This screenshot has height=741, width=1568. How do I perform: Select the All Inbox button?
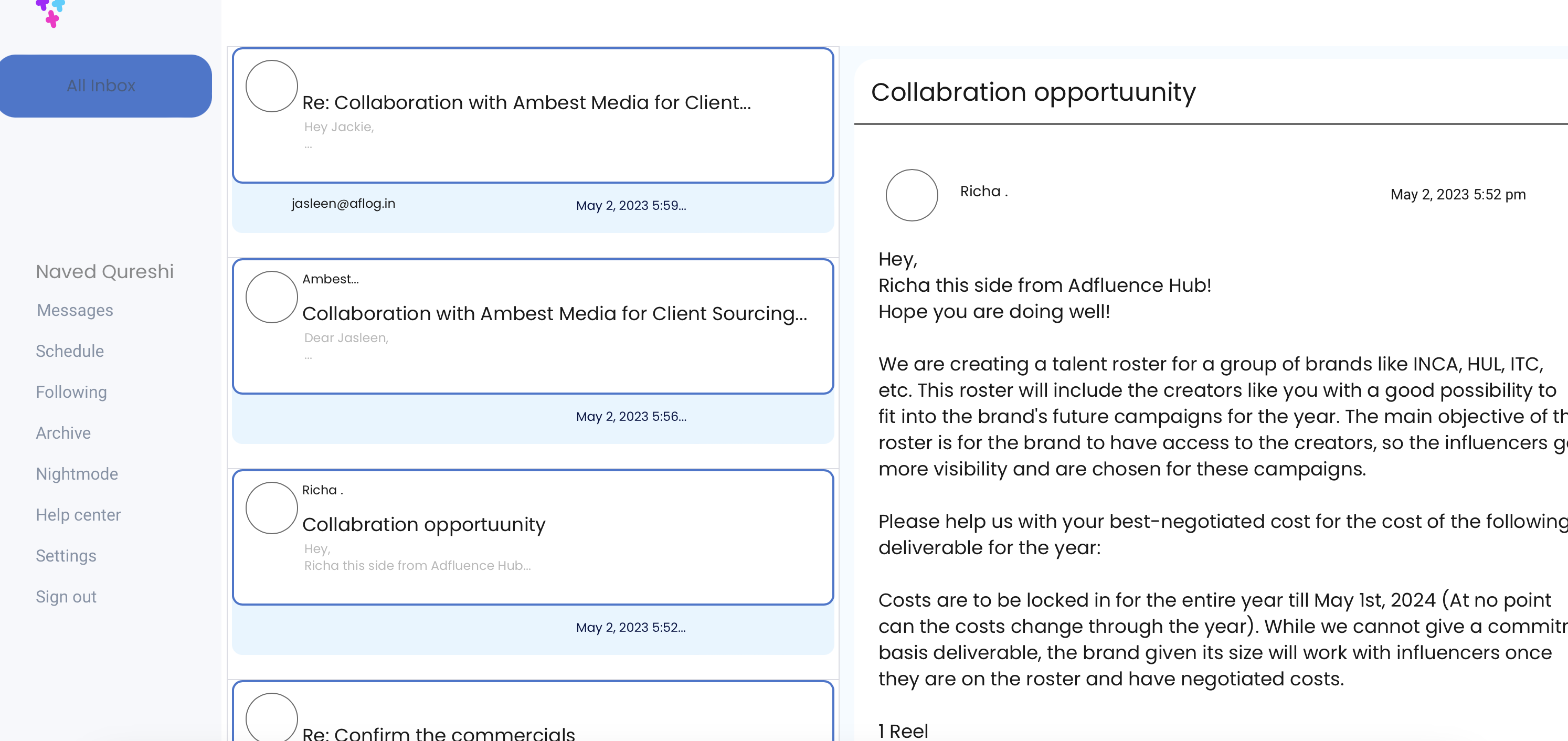click(x=102, y=86)
